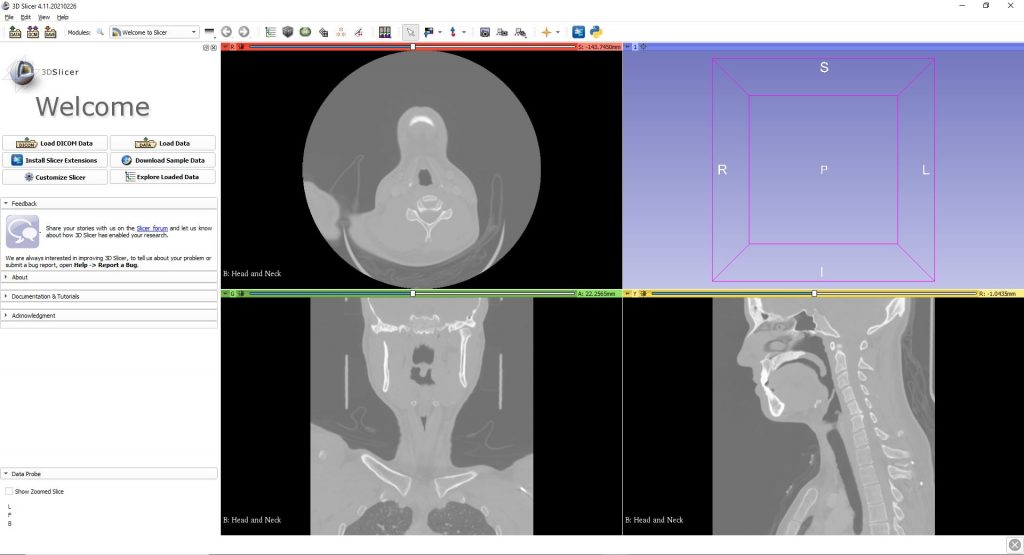
Task: Undock the module panel
Action: tap(206, 48)
